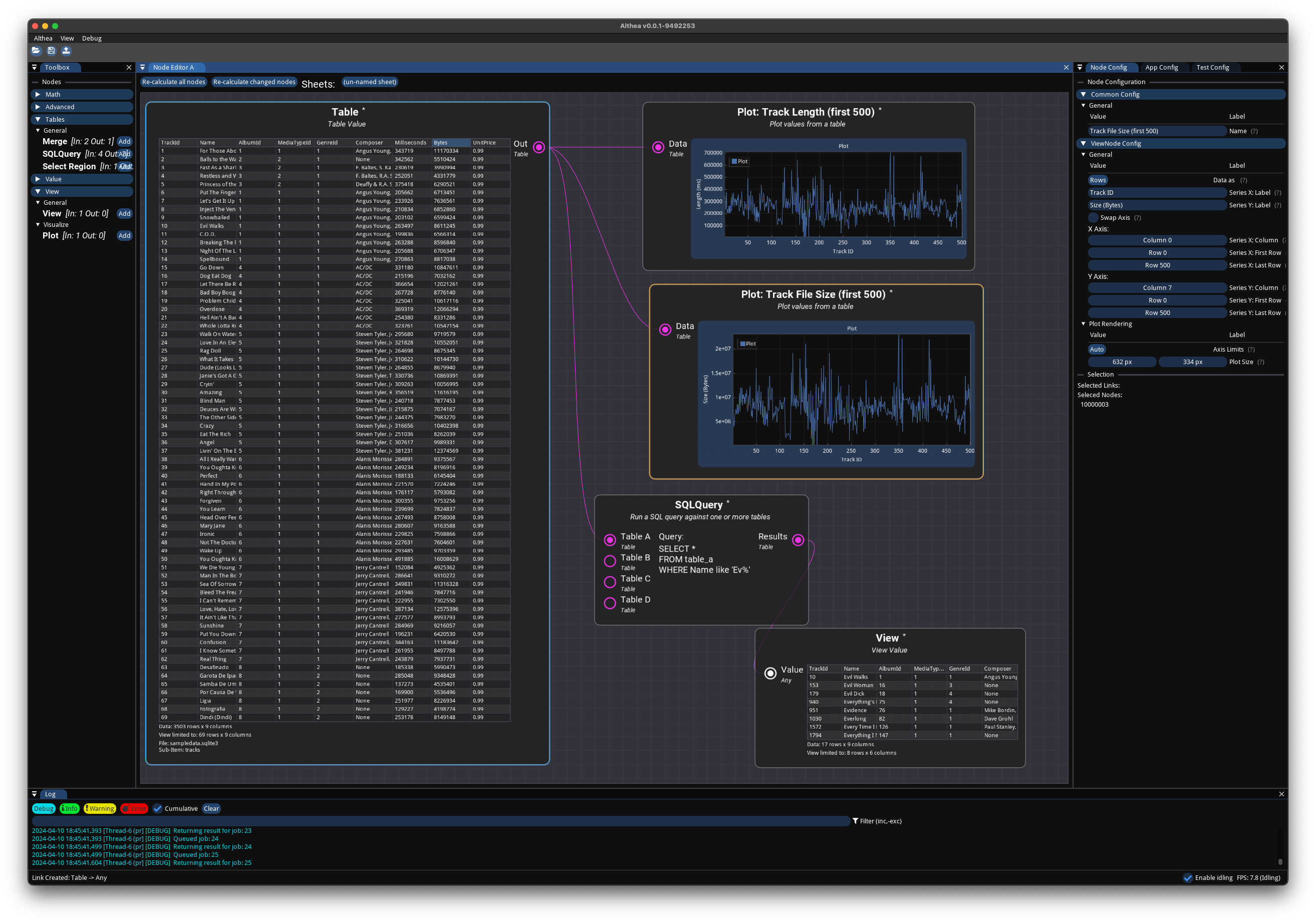Open the Node Editor A panel menu triangle
Viewport: 1316px width, 922px height.
(143, 68)
